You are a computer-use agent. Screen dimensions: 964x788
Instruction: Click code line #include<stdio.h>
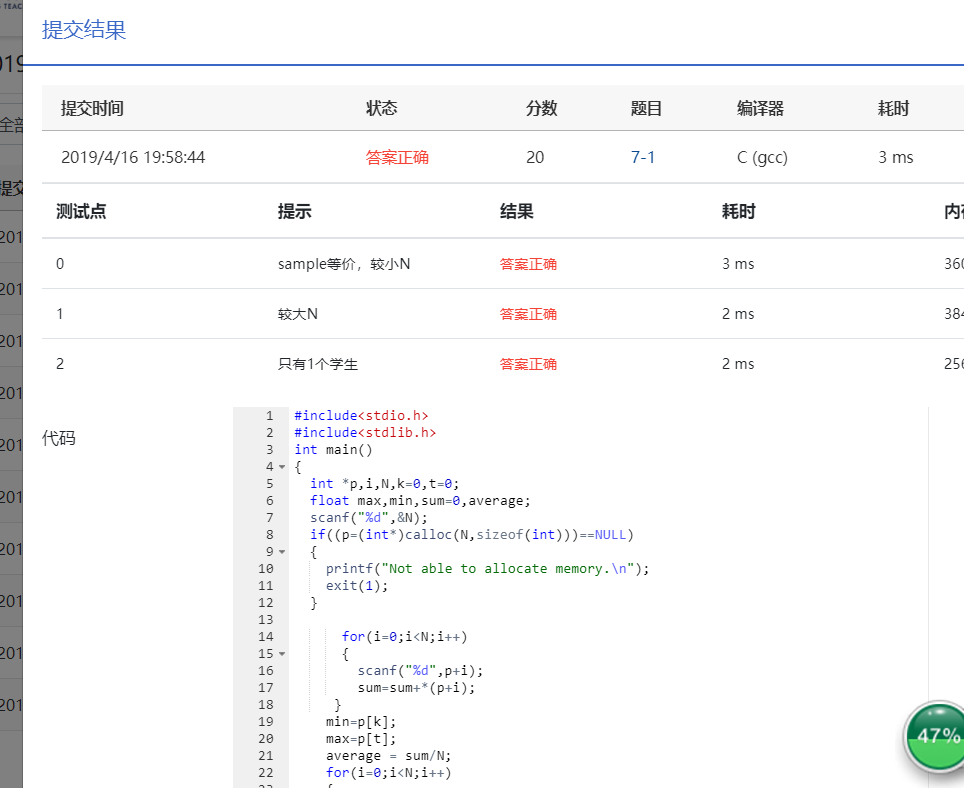[x=361, y=416]
